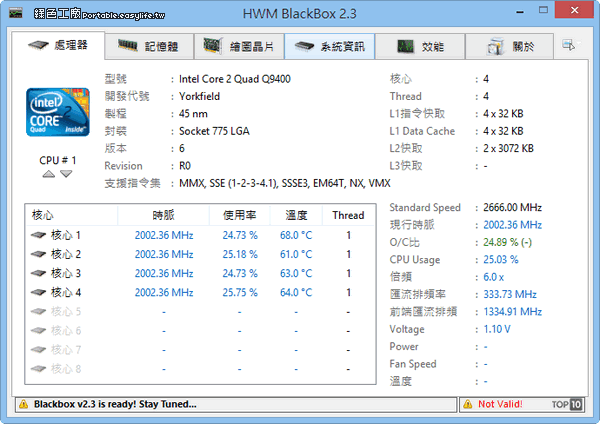Click 核心 3 temperature 63.0 °C
Image resolution: width=600 pixels, height=424 pixels.
pos(296,274)
